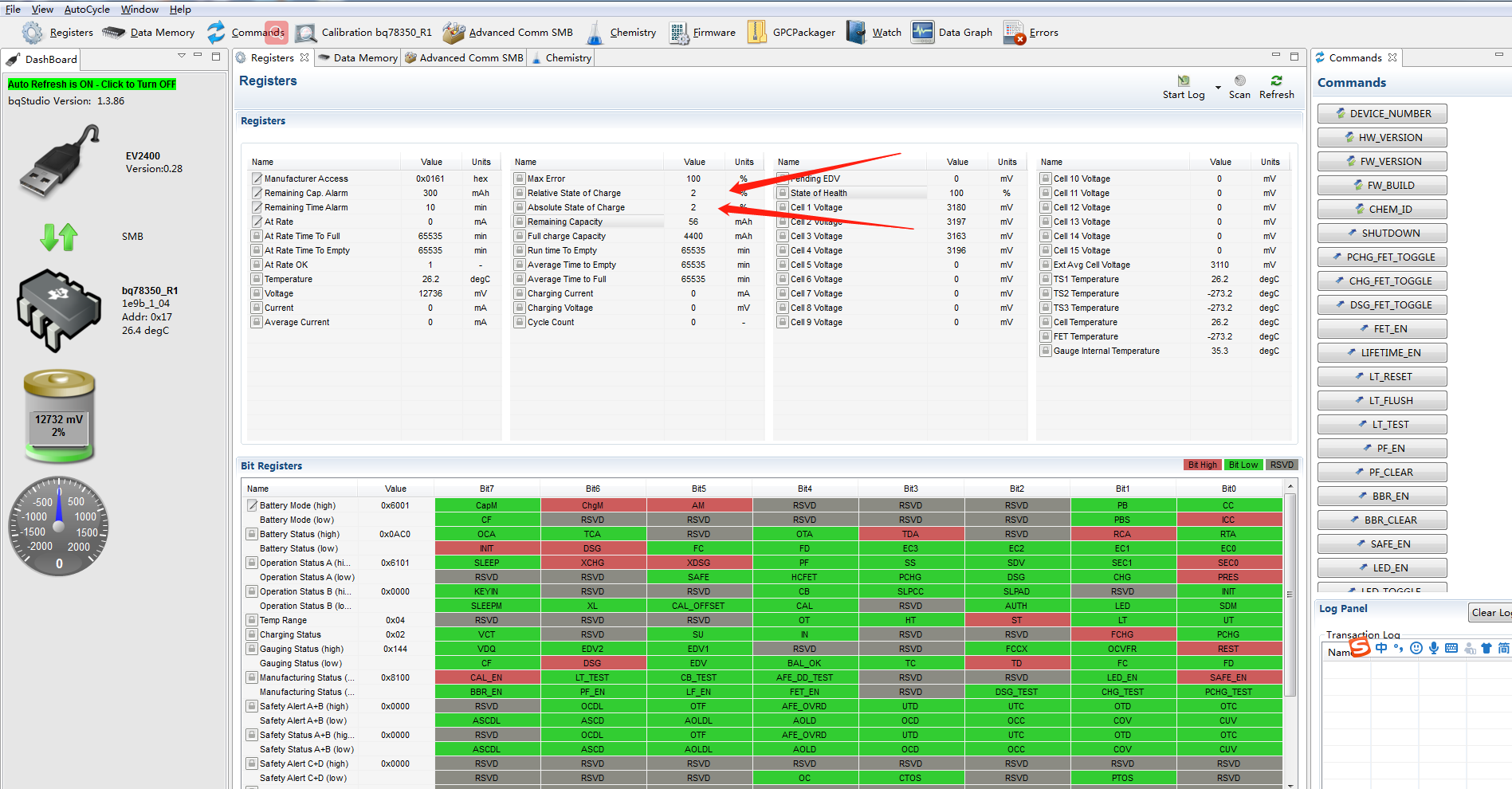Select the Remaining Capacity register row
Screen dimensions: 1512x789
[x=636, y=222]
